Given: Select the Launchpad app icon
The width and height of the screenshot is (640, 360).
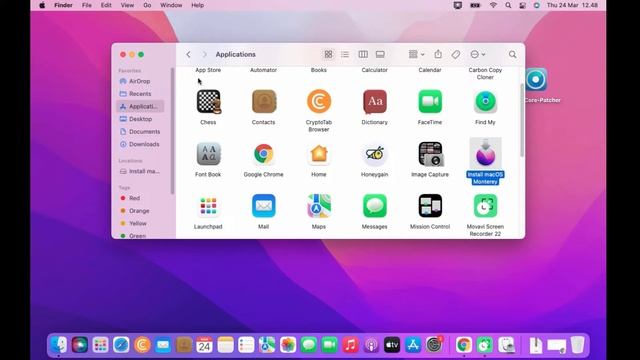Looking at the screenshot, I should click(209, 206).
